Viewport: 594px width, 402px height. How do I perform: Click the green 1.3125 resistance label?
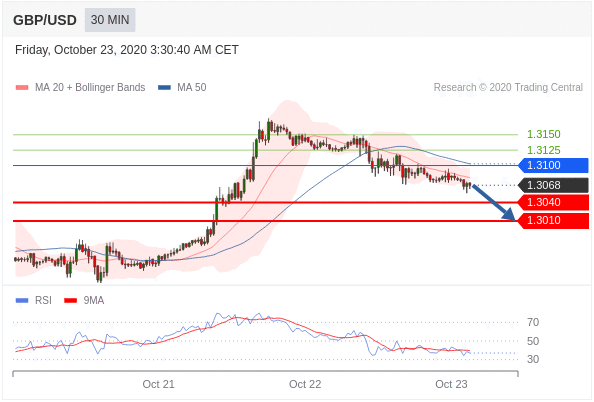click(544, 150)
